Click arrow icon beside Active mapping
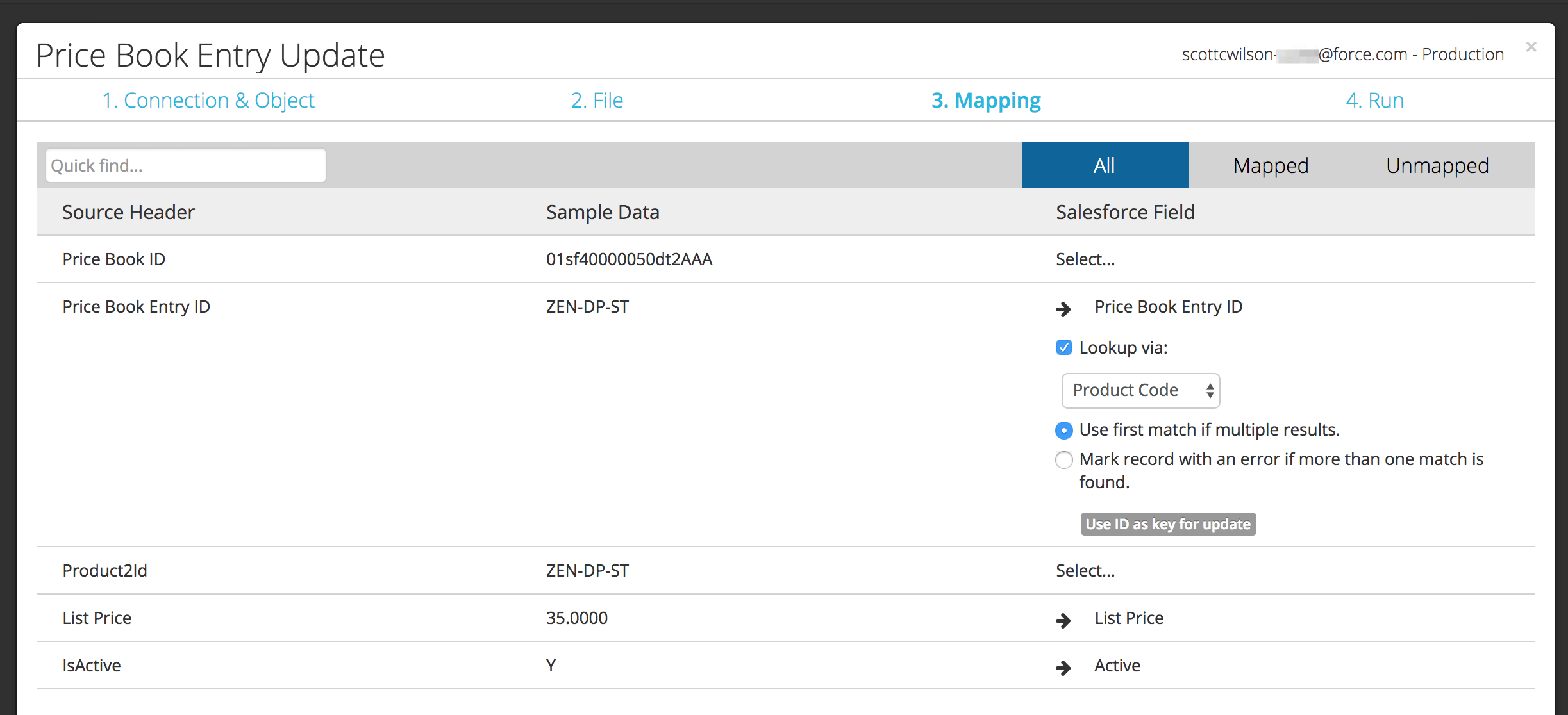 tap(1063, 668)
